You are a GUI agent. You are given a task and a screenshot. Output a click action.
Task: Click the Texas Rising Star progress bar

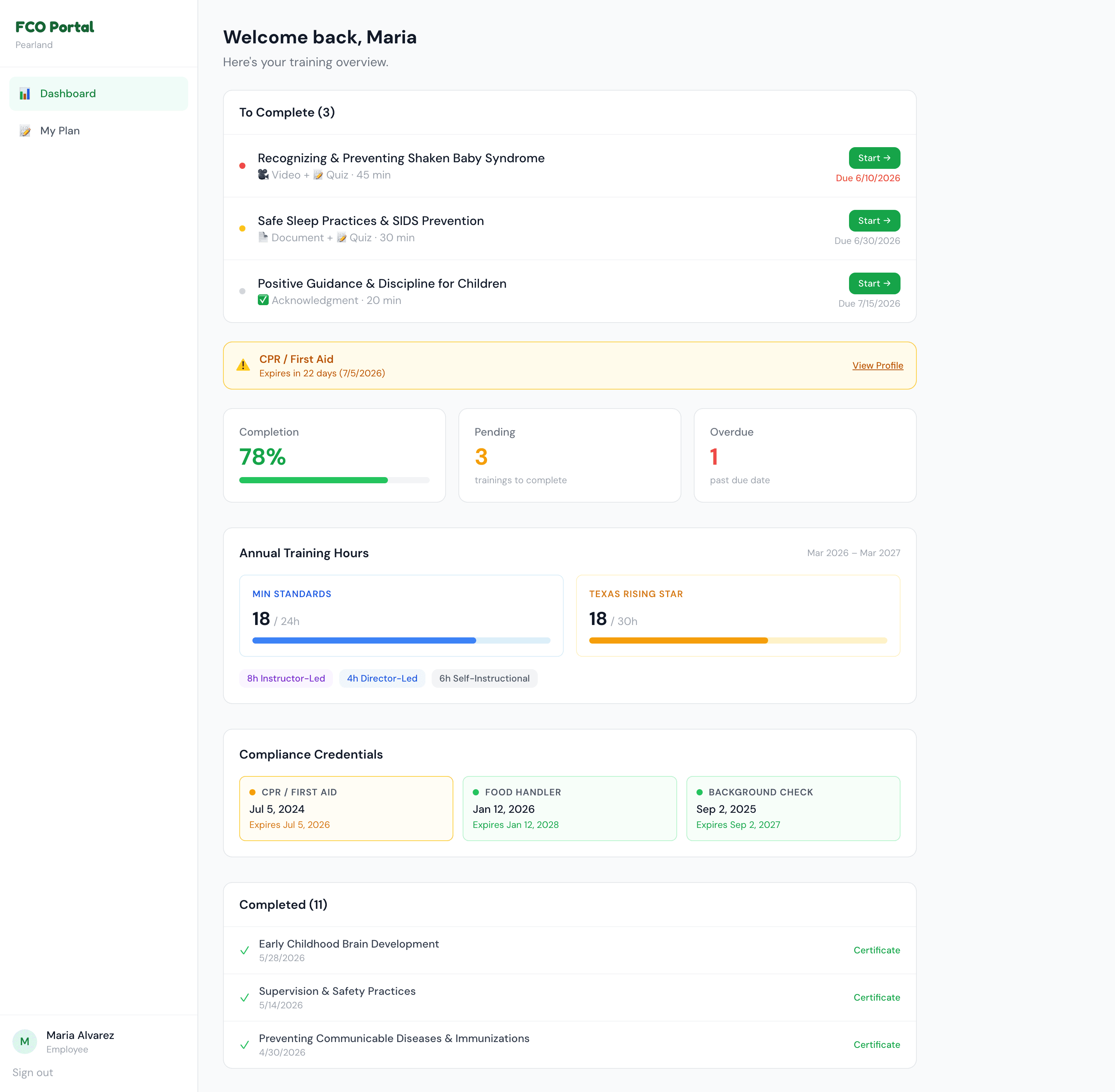738,640
